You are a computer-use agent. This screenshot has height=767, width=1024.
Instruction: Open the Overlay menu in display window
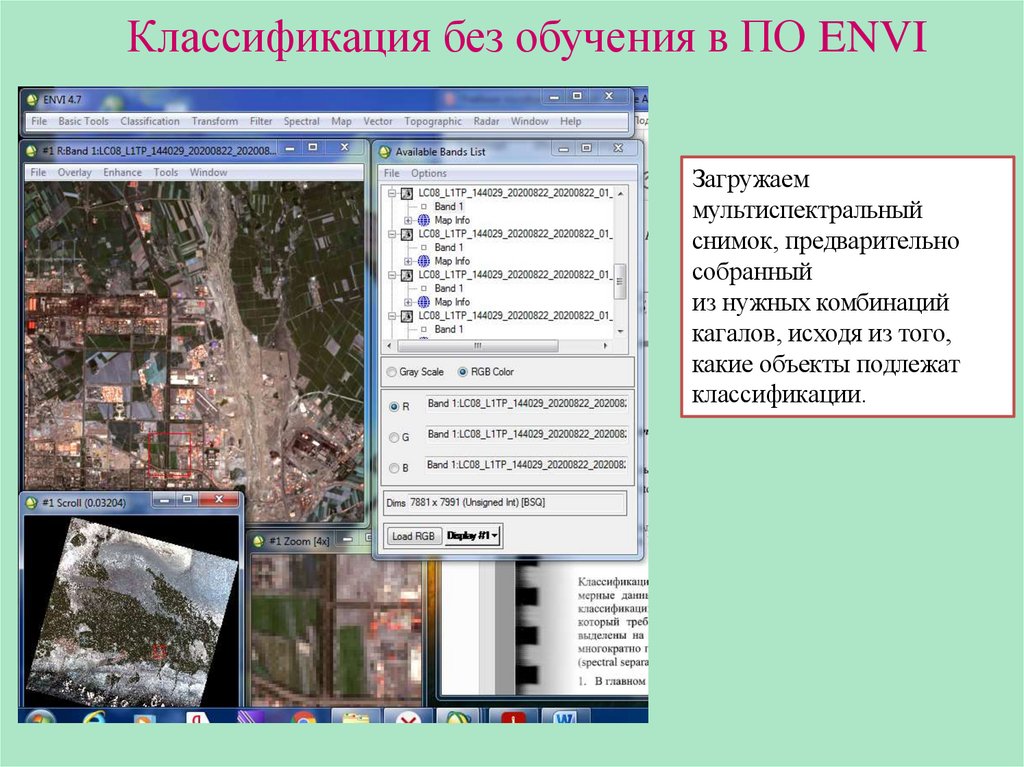pyautogui.click(x=74, y=172)
